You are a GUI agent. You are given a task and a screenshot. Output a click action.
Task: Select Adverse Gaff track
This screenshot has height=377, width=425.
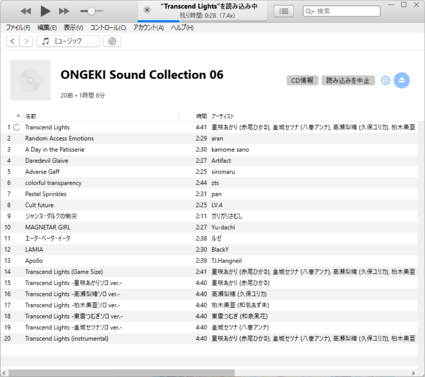click(209, 172)
